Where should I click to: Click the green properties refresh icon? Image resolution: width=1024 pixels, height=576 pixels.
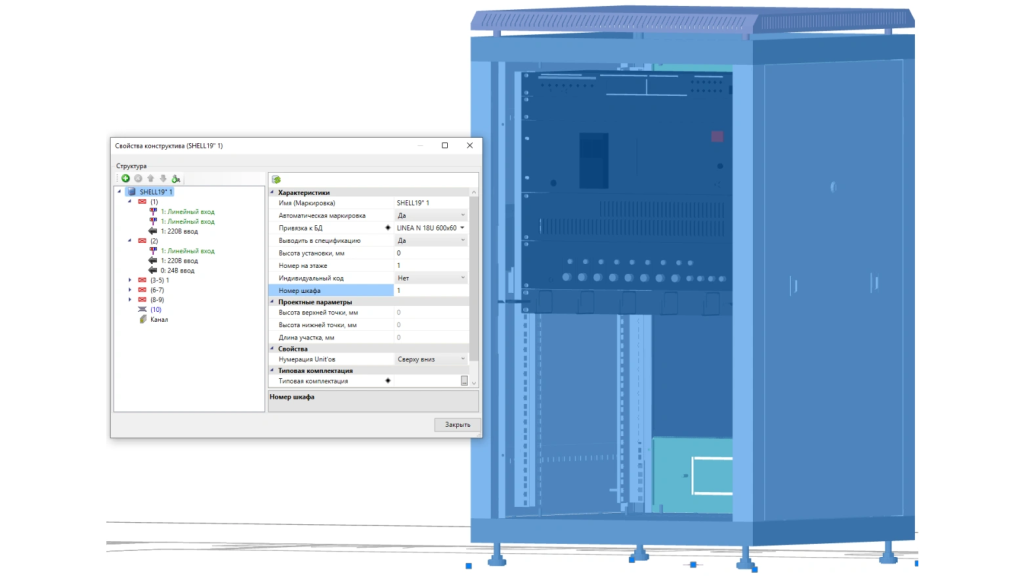click(x=275, y=179)
